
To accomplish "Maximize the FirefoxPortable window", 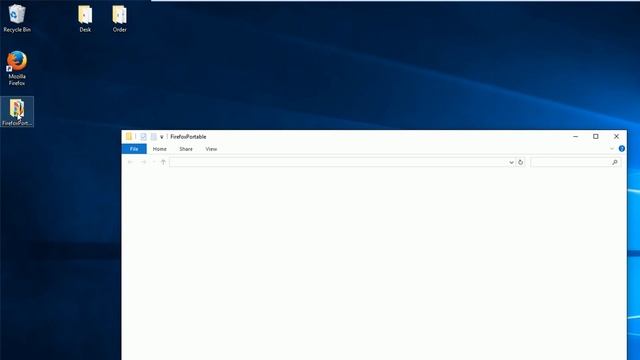I will click(x=596, y=137).
